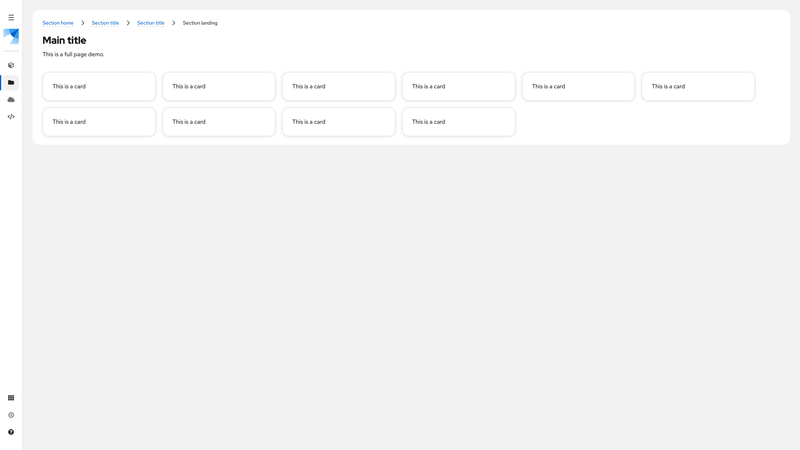
Task: Click the help question mark icon
Action: [x=11, y=432]
